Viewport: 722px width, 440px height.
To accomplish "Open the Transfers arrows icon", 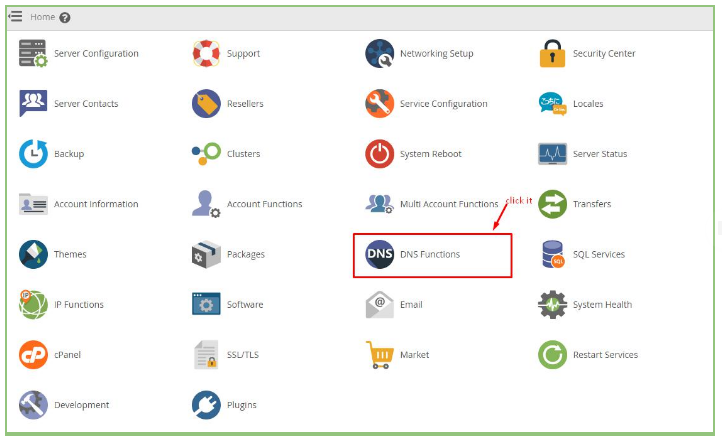I will point(552,204).
